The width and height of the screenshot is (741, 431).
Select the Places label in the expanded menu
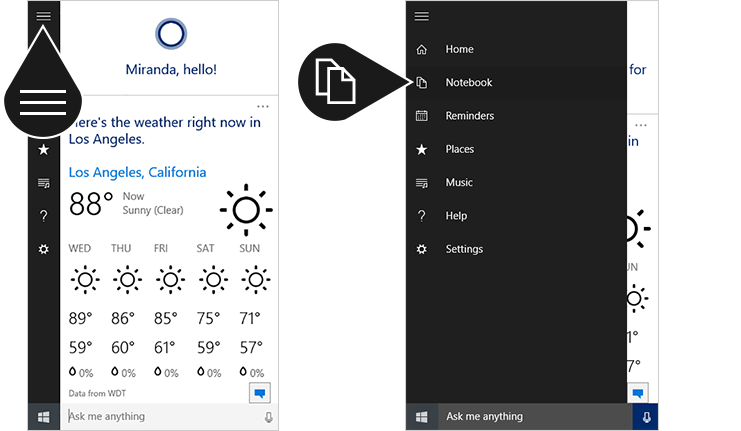coord(459,149)
